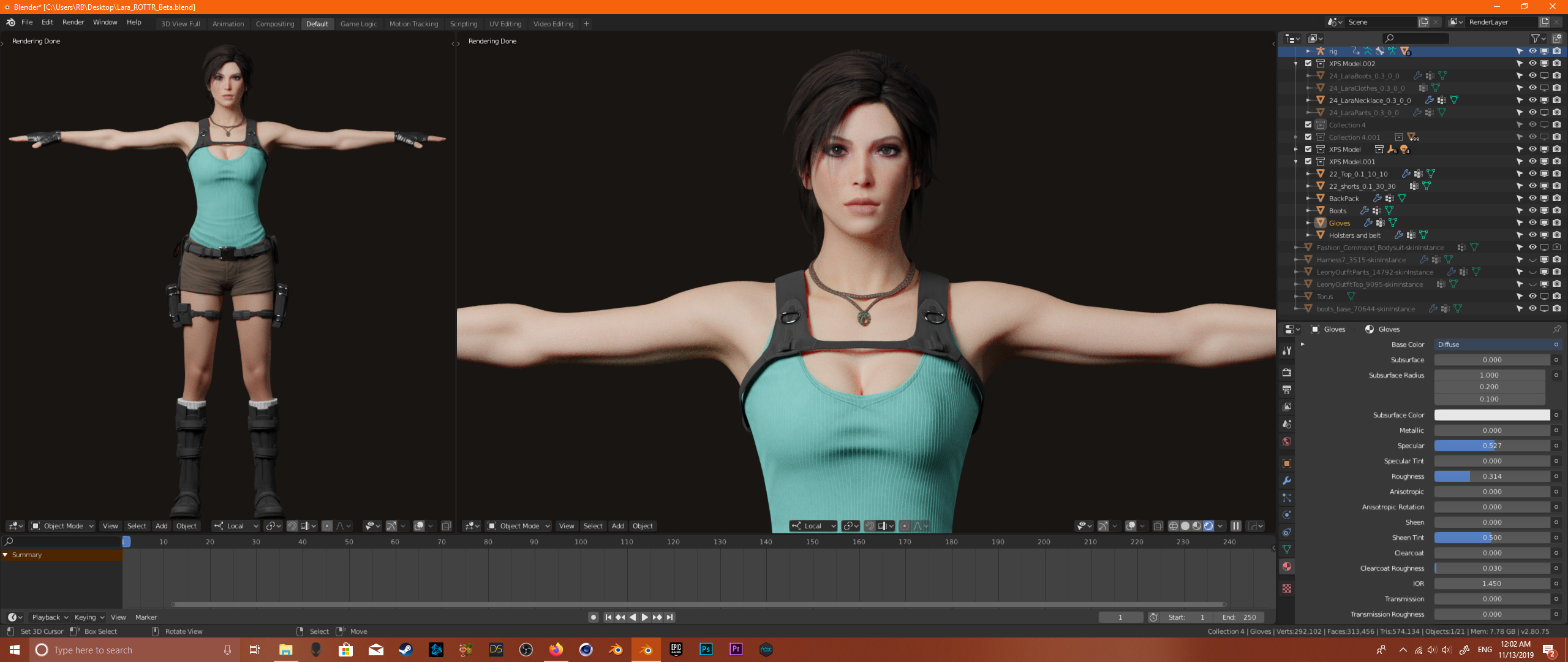Open the Texture checkerboard properties tab
Viewport: 1568px width, 662px height.
click(1287, 588)
